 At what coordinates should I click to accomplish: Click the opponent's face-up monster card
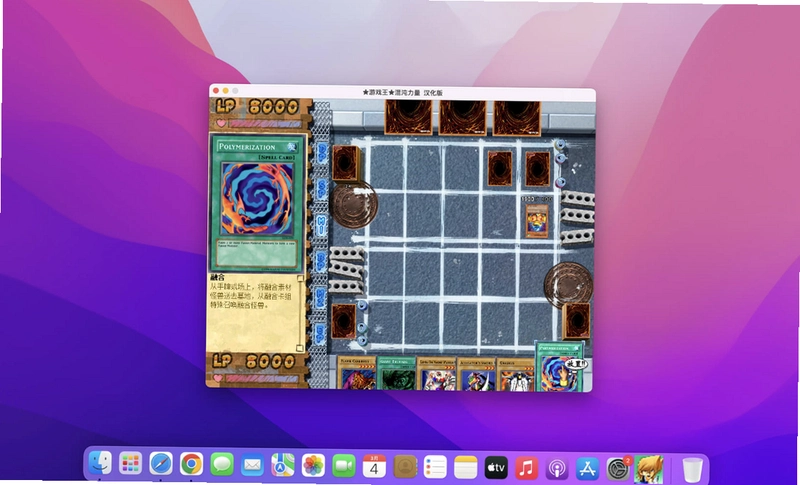click(x=537, y=221)
